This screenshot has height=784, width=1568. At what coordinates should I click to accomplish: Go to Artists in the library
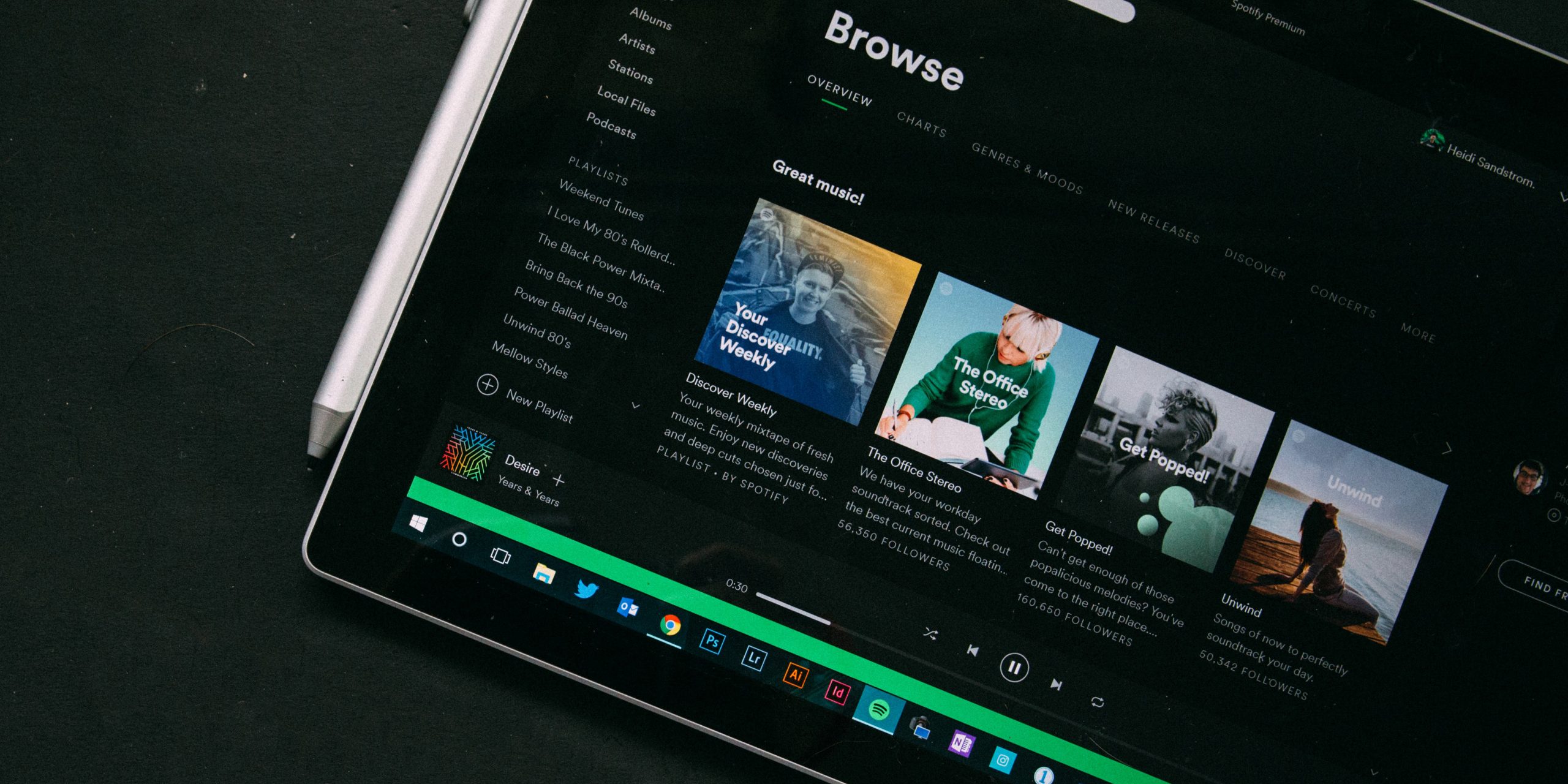click(636, 43)
